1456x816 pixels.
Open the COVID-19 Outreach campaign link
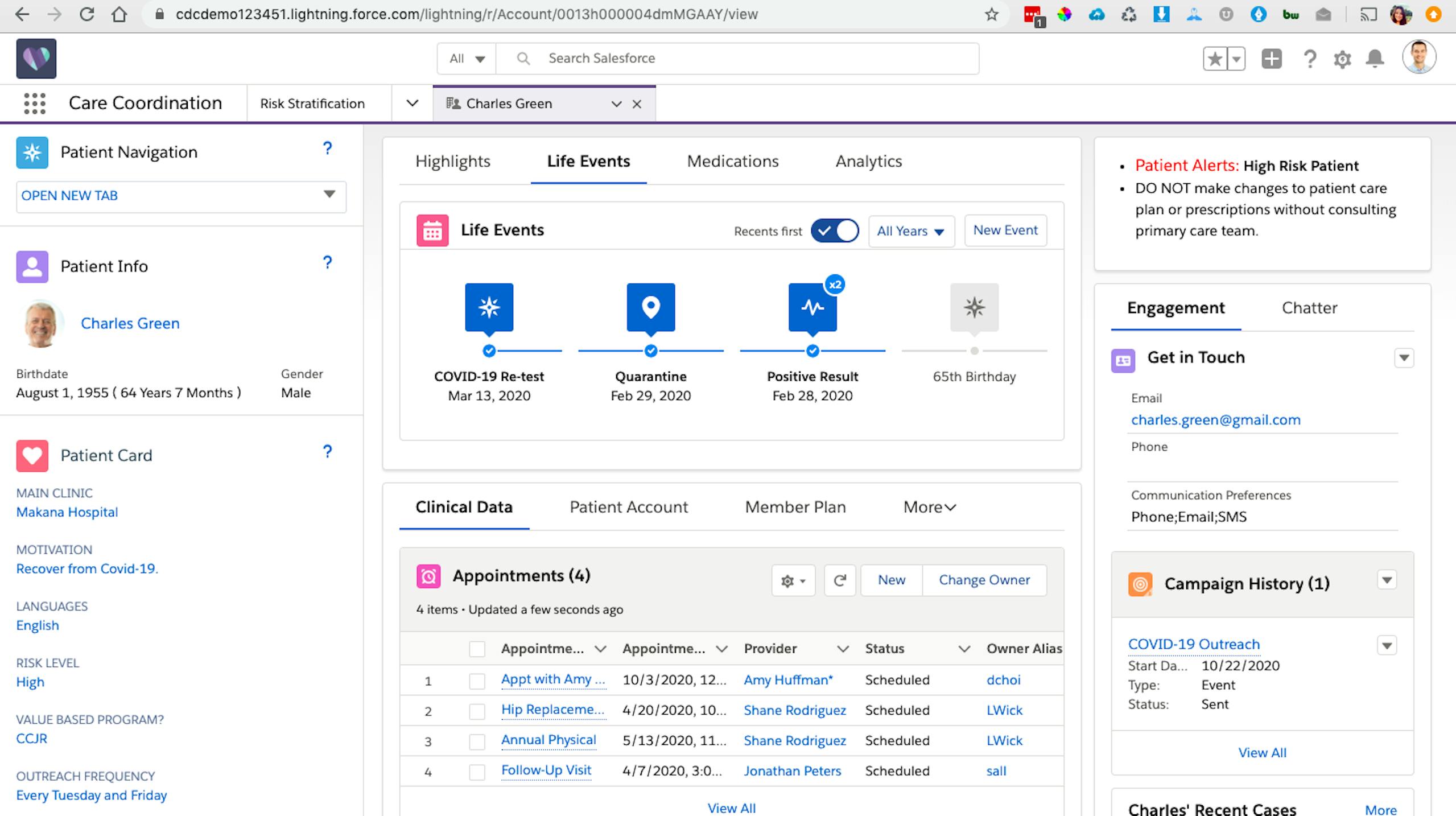(1194, 644)
